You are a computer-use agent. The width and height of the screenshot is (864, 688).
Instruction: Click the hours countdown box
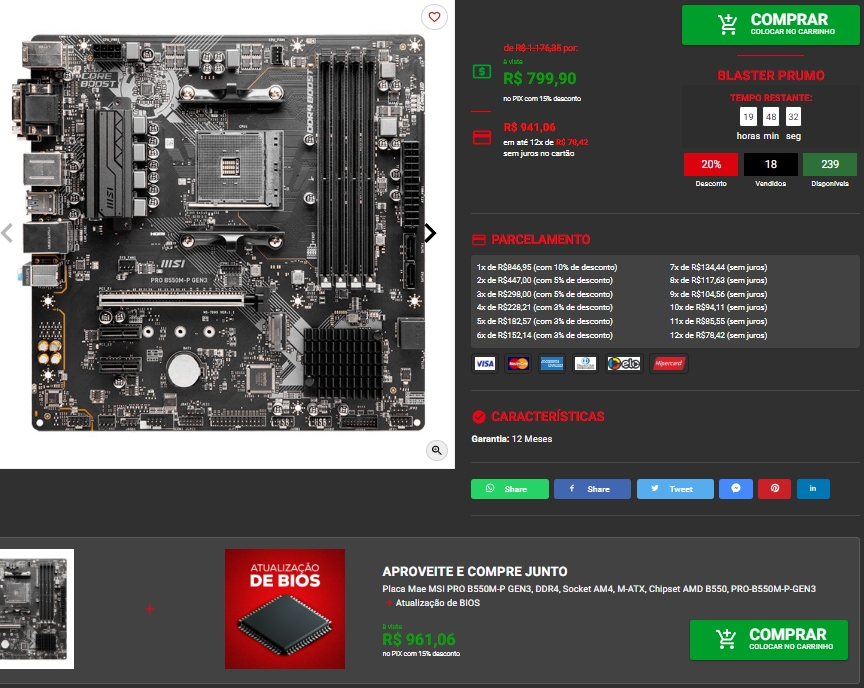coord(748,117)
